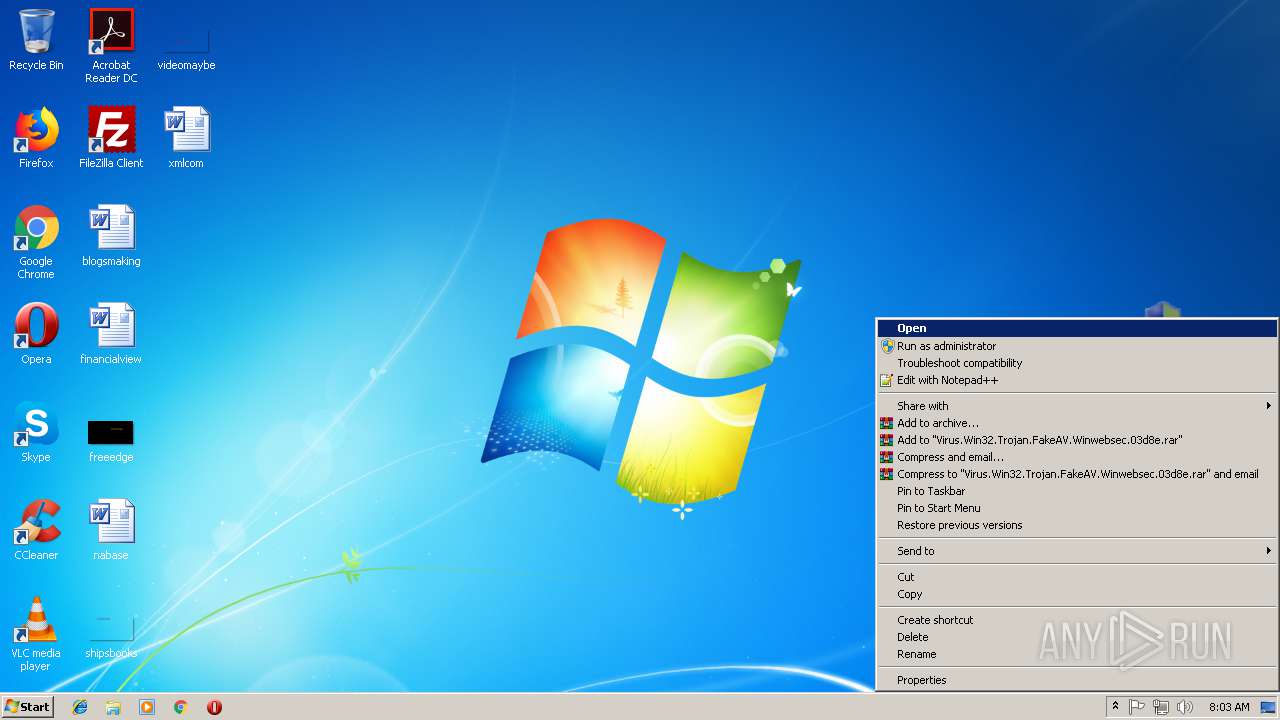Launch Internet Explorer from the taskbar
1280x720 pixels.
coord(80,707)
